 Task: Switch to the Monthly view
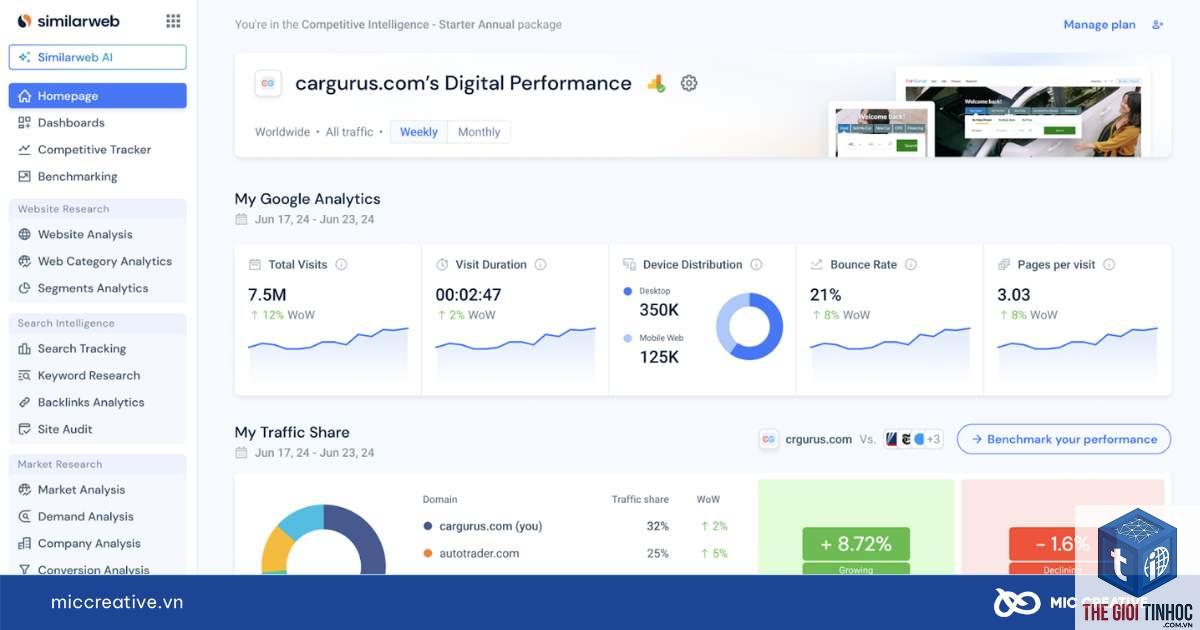[x=479, y=132]
